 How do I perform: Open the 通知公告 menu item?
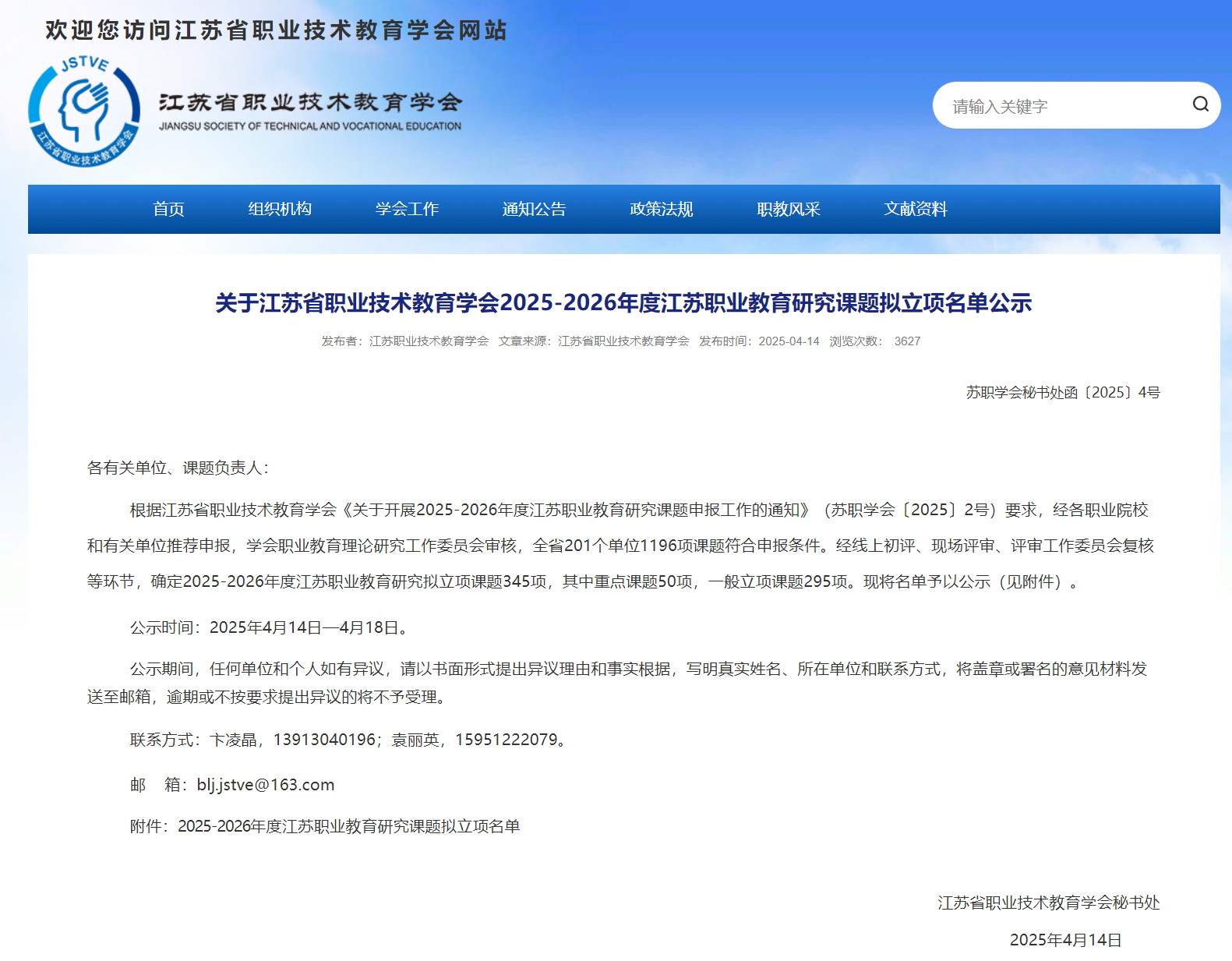click(x=534, y=209)
